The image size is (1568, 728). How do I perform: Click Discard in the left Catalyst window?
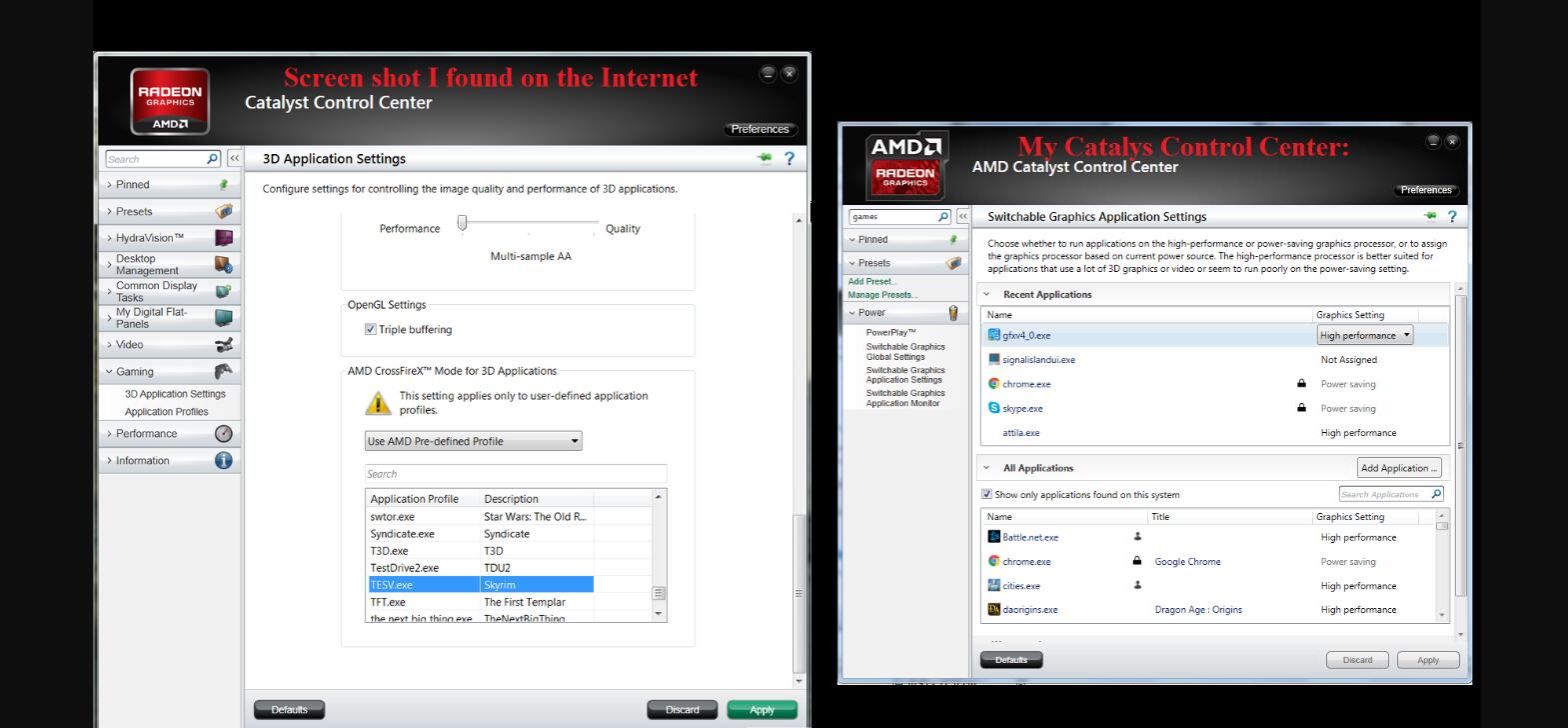683,710
